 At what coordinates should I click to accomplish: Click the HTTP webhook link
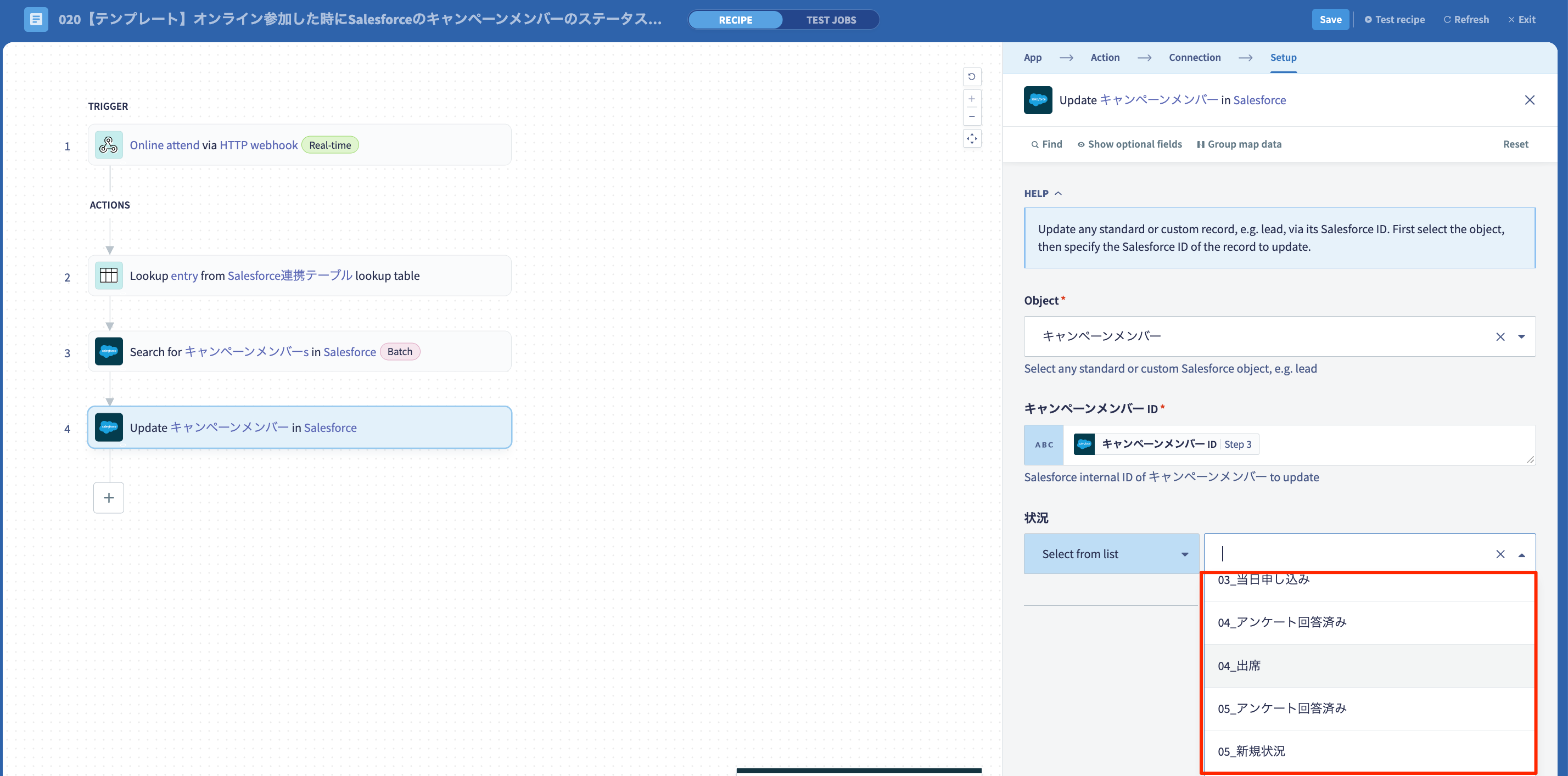coord(259,145)
